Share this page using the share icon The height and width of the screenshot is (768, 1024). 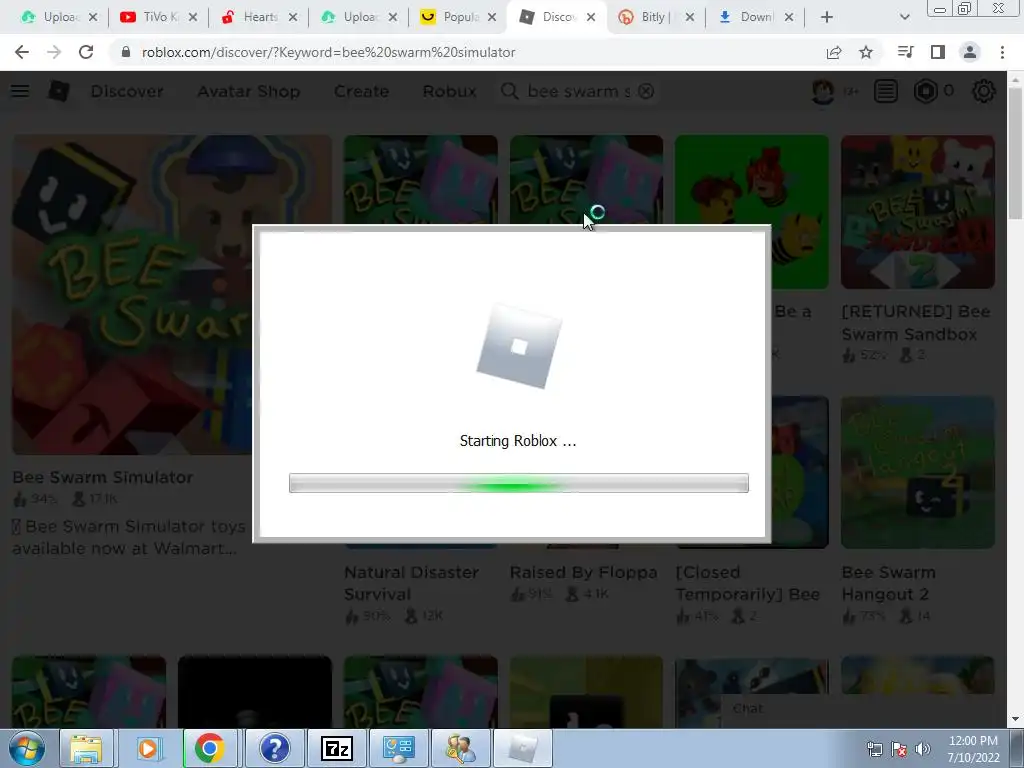click(834, 52)
